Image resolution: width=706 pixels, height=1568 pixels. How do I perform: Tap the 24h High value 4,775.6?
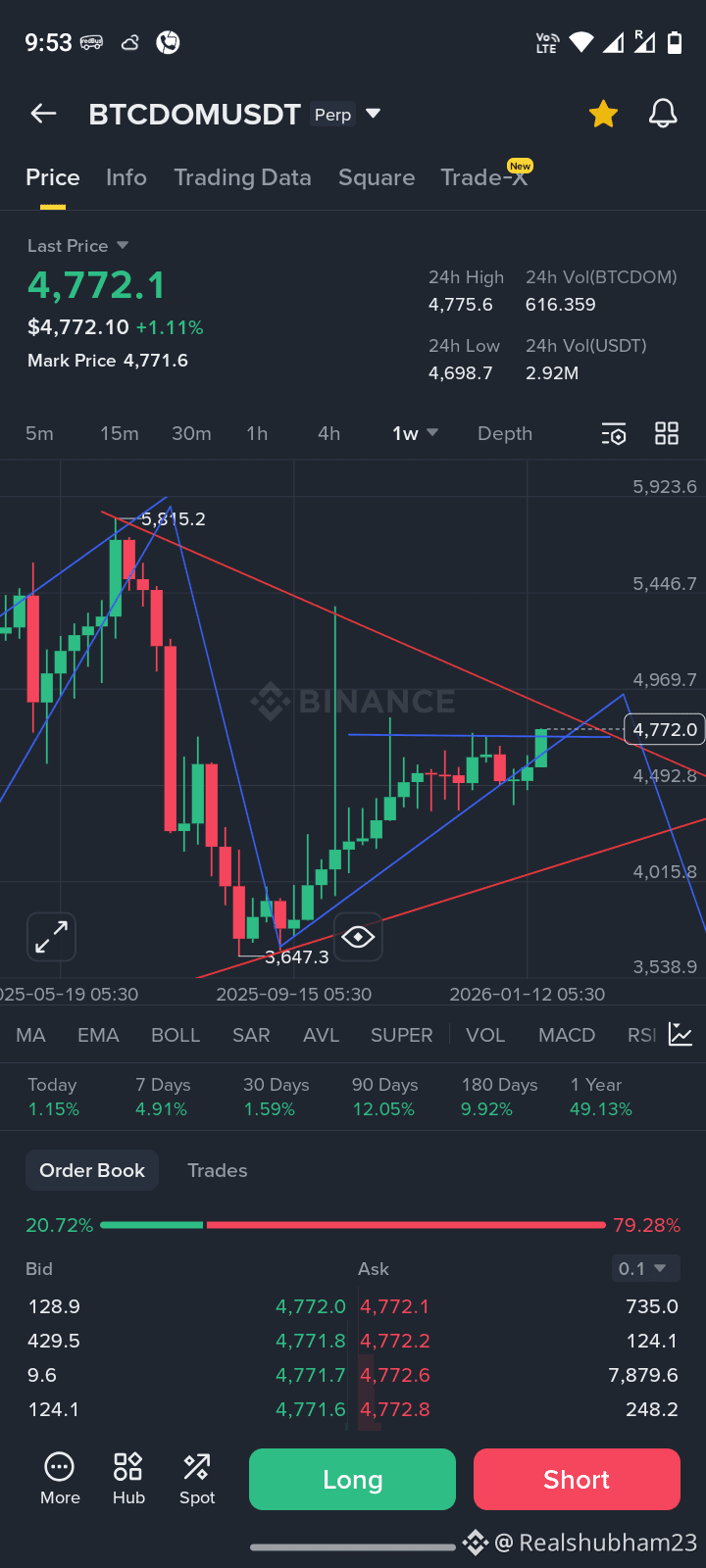(x=461, y=304)
